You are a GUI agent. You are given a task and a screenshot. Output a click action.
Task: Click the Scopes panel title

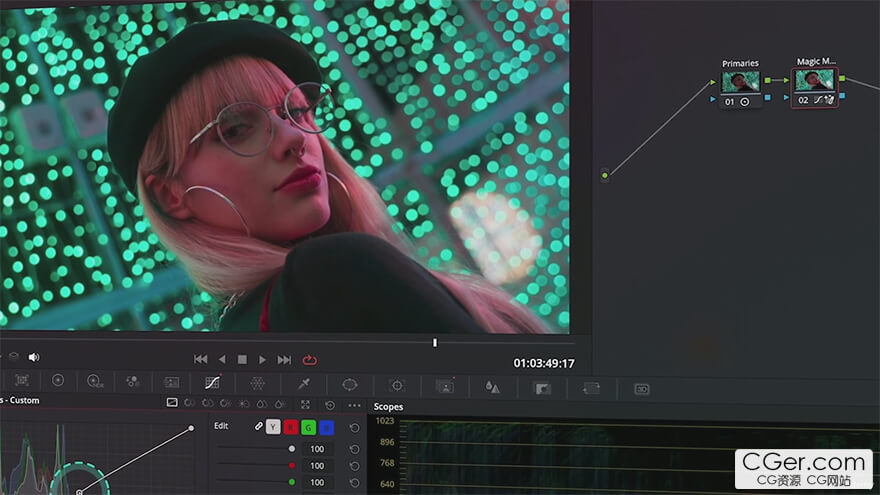pyautogui.click(x=388, y=407)
